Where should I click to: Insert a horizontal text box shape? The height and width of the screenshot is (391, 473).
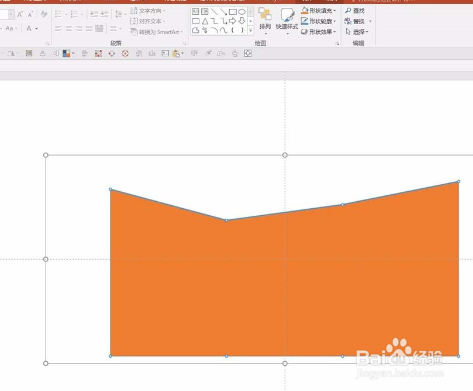click(196, 12)
